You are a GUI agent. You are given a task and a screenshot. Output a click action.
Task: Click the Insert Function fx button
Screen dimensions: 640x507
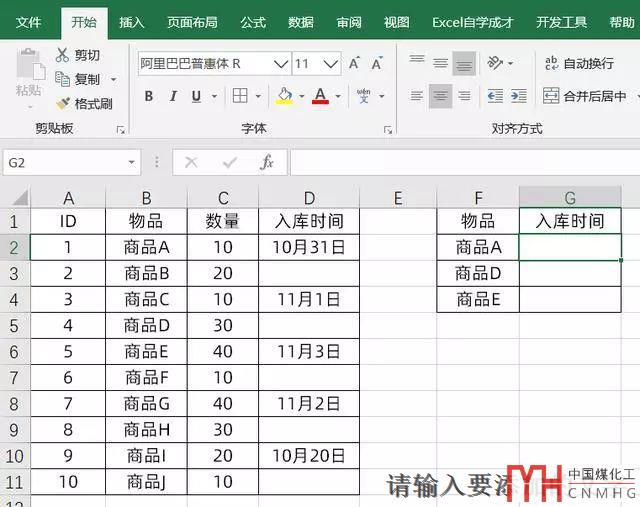(267, 162)
